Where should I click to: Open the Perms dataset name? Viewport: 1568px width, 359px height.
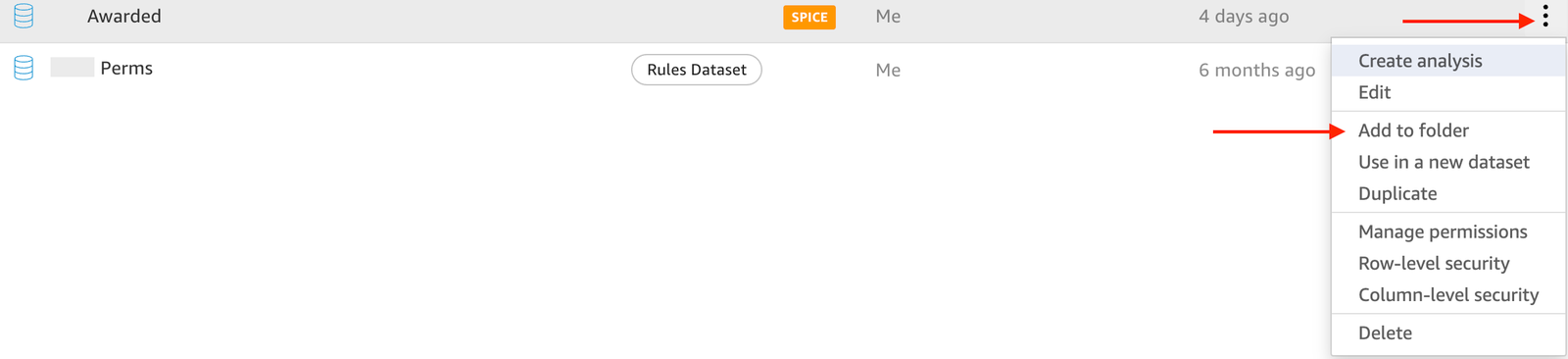click(126, 69)
